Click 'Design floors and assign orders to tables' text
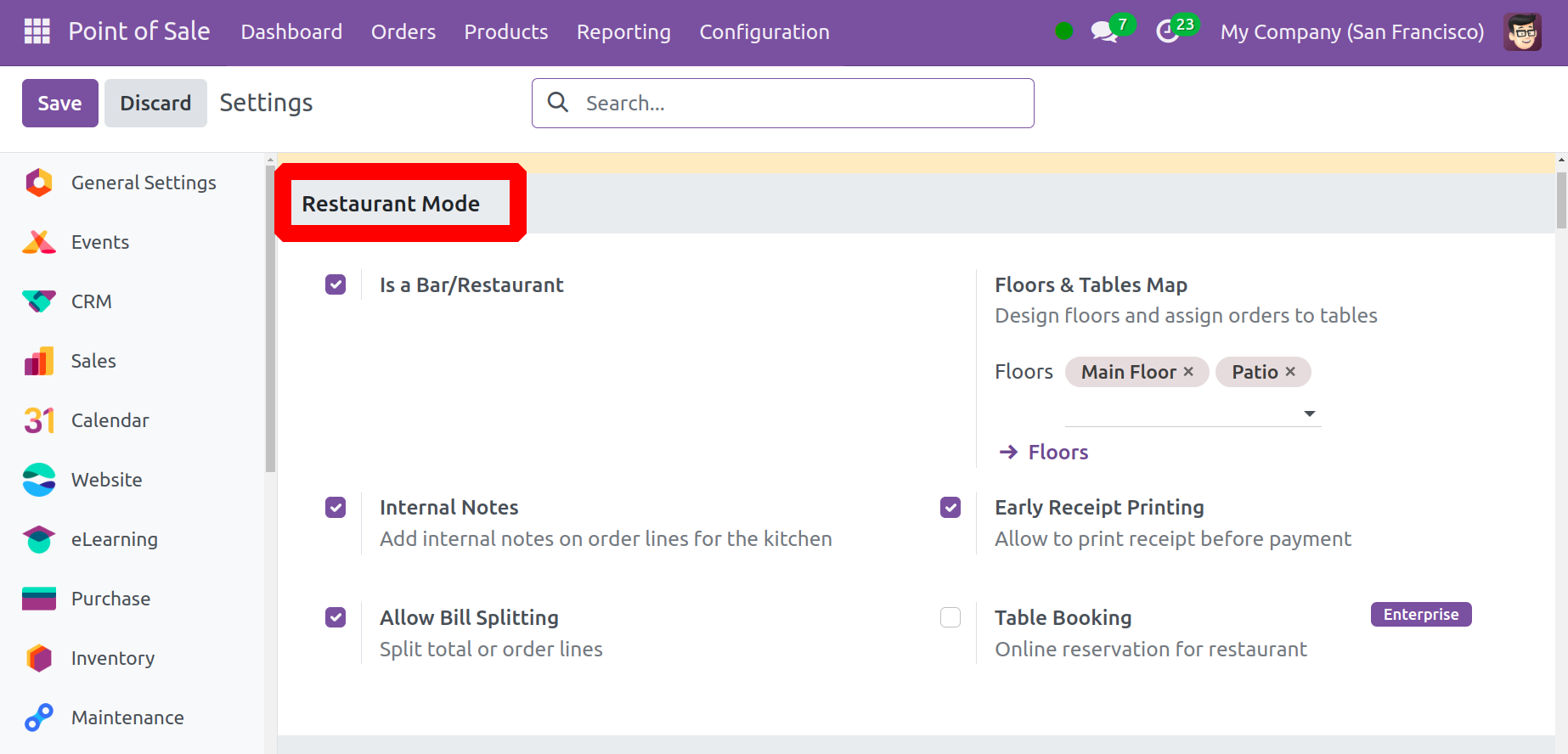1568x754 pixels. [1186, 315]
